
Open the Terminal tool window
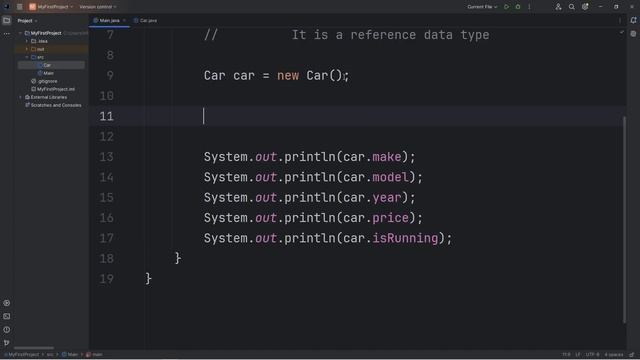tap(7, 316)
